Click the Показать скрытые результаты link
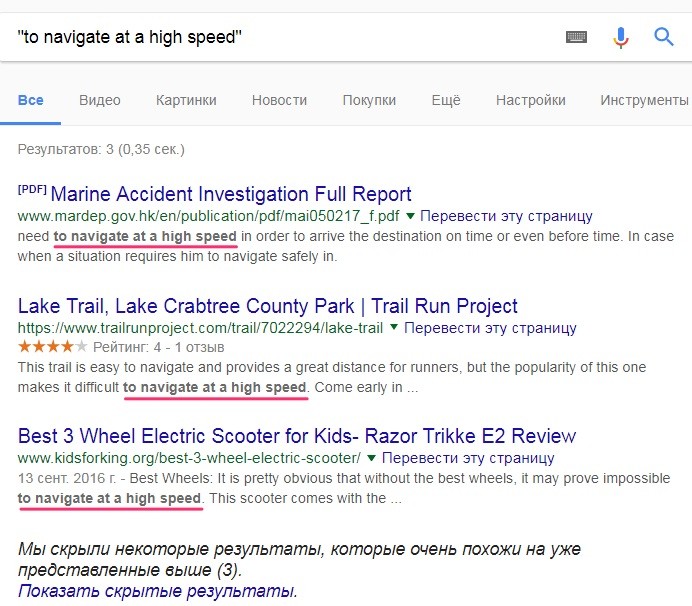 (x=157, y=591)
